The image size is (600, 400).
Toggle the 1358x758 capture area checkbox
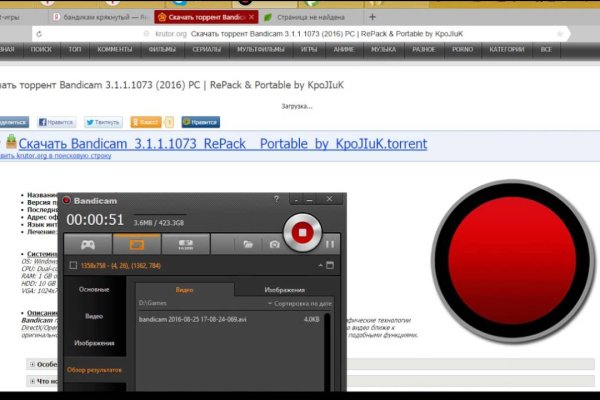click(x=73, y=265)
